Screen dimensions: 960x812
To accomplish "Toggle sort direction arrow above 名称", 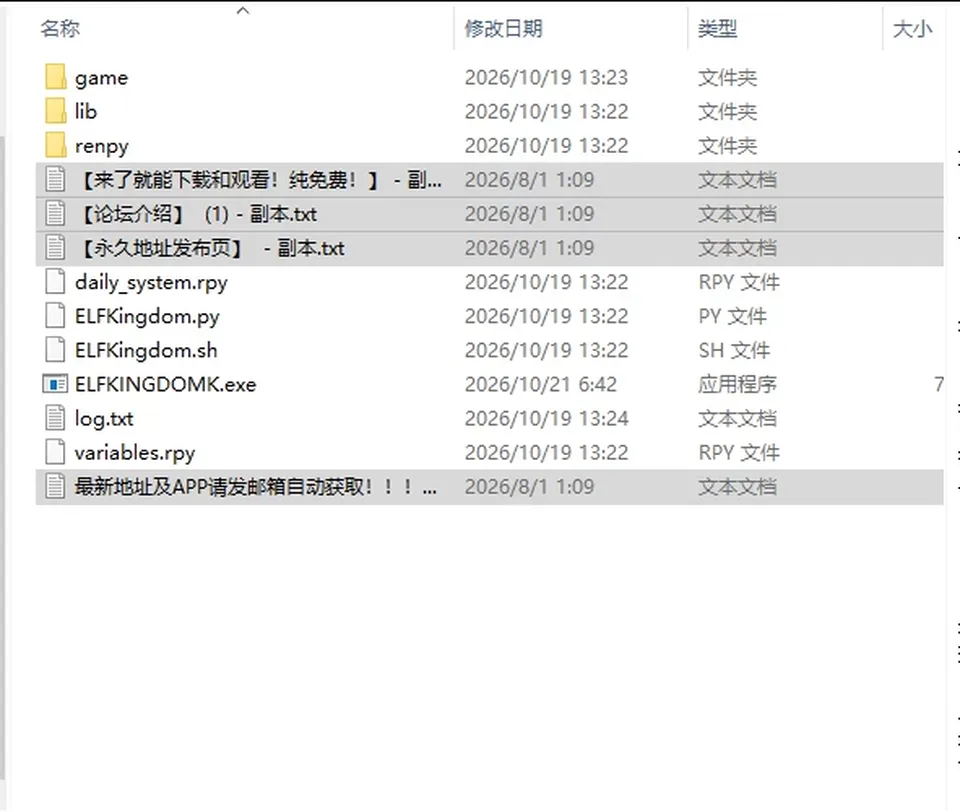I will [x=243, y=10].
